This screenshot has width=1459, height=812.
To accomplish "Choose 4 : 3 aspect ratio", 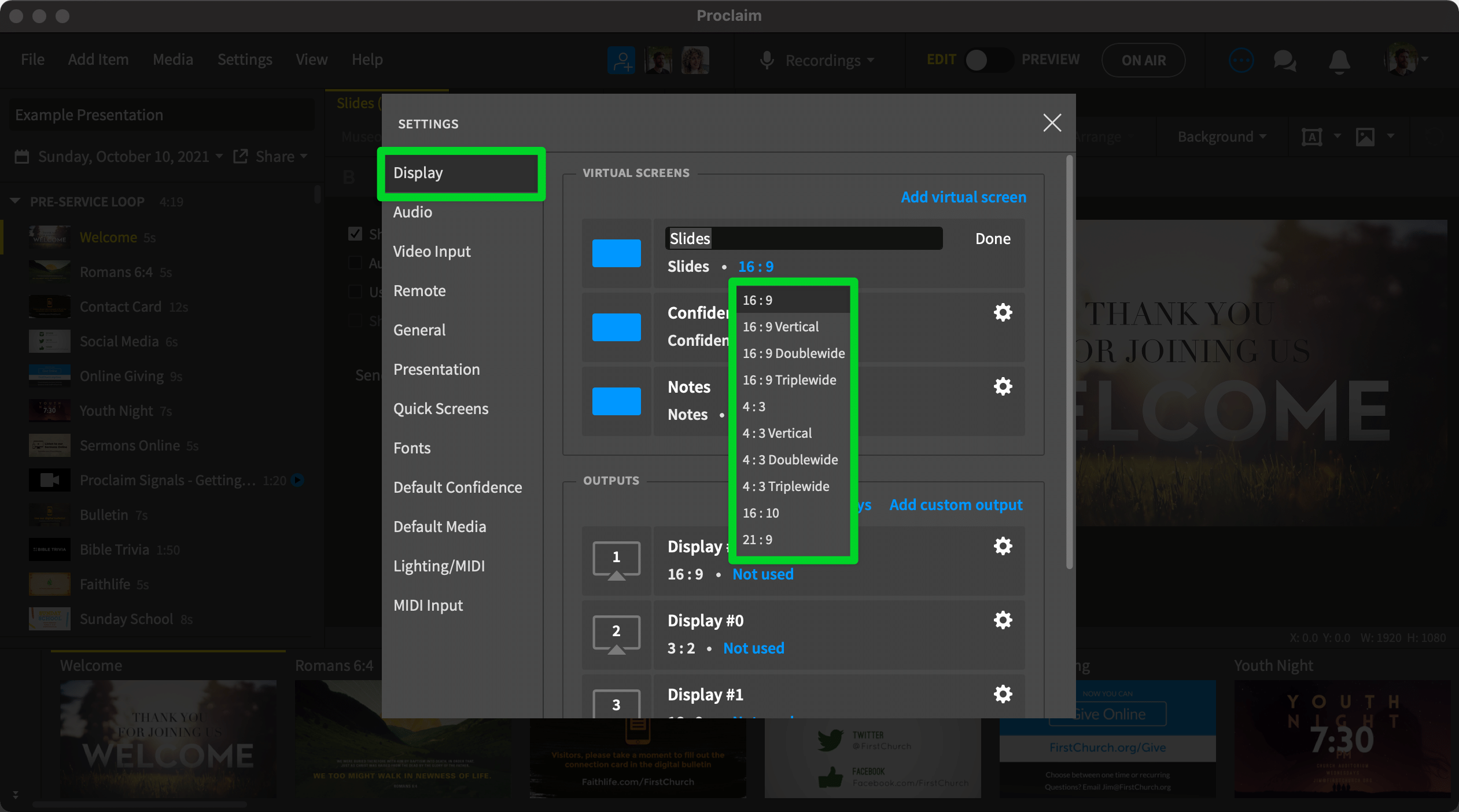I will point(793,407).
